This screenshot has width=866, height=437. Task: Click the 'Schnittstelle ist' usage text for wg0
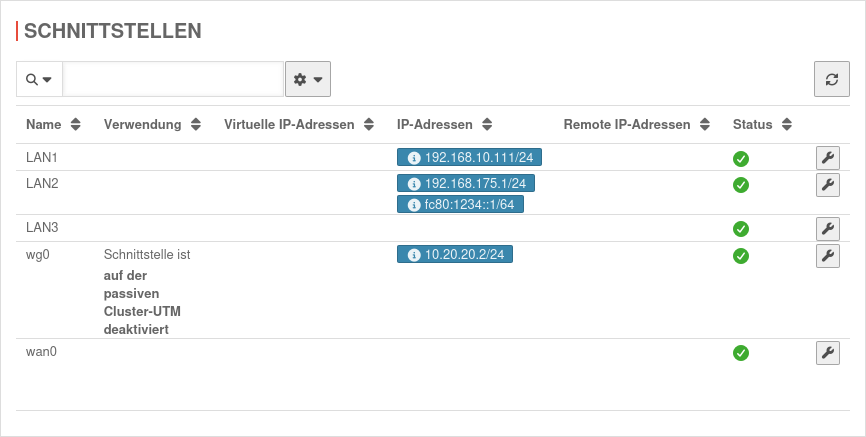click(147, 255)
